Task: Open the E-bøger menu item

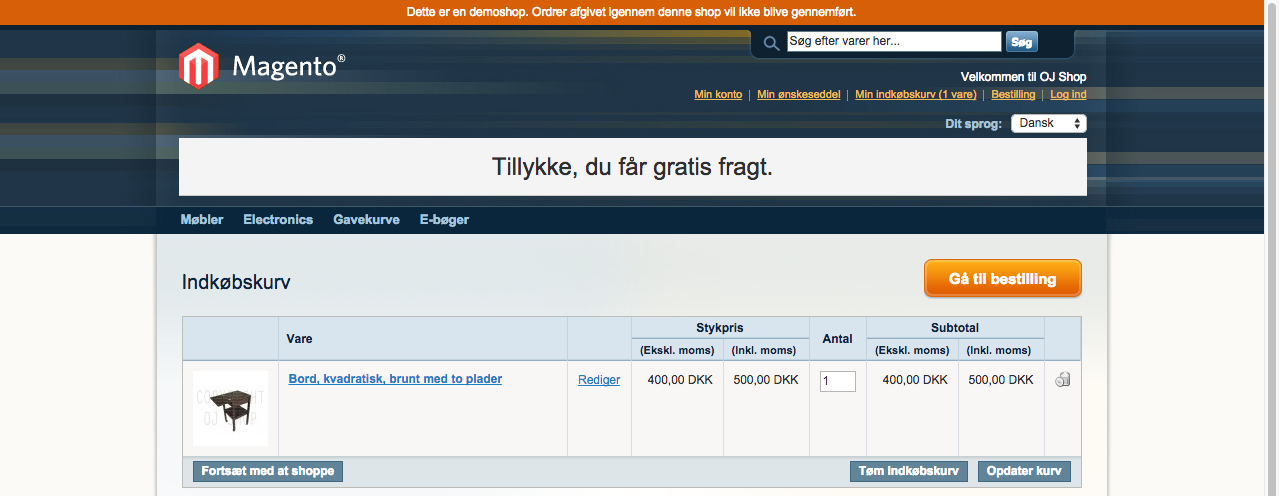Action: (444, 220)
